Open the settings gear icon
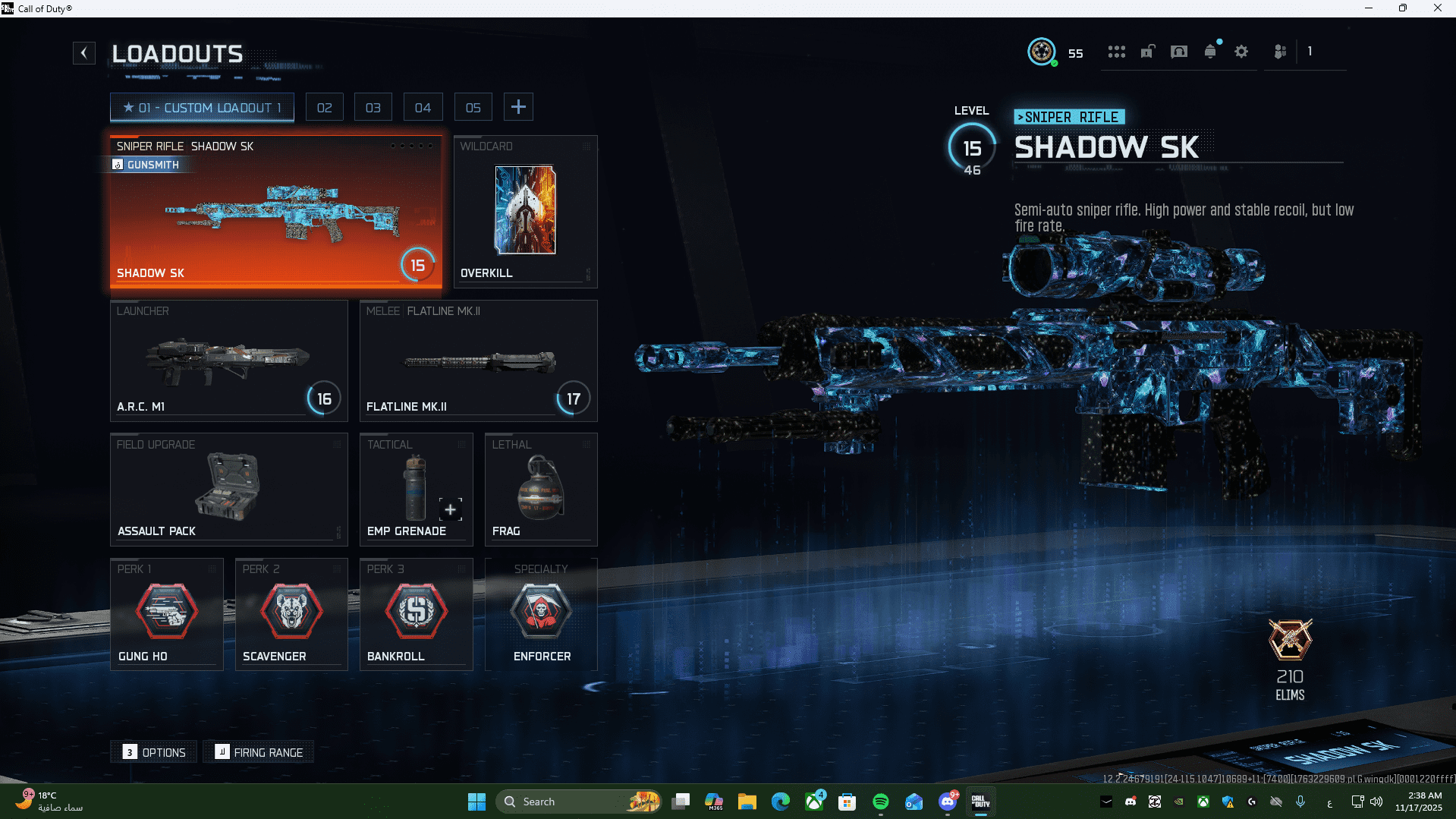 click(1241, 52)
